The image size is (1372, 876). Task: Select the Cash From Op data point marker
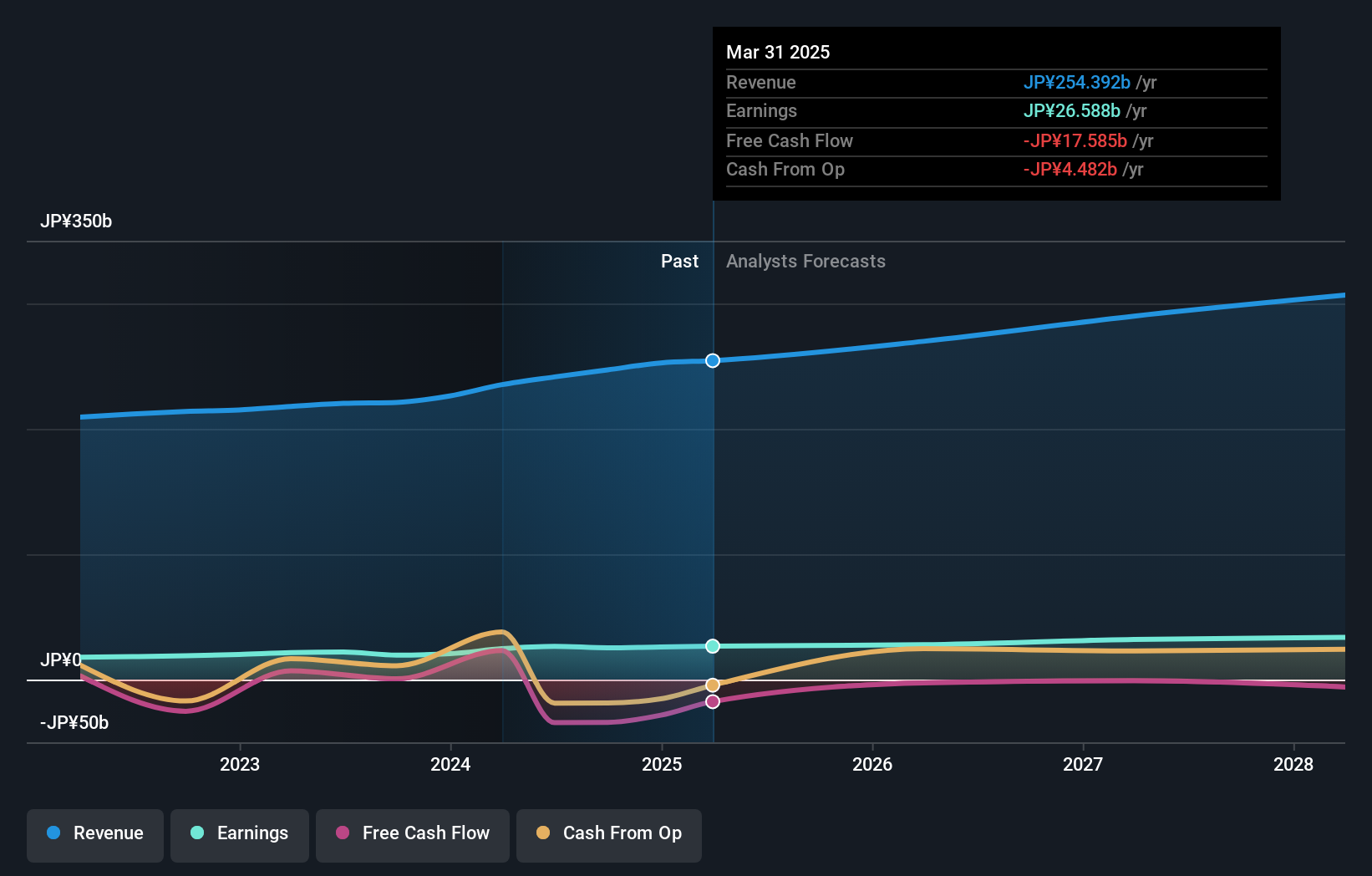click(713, 685)
